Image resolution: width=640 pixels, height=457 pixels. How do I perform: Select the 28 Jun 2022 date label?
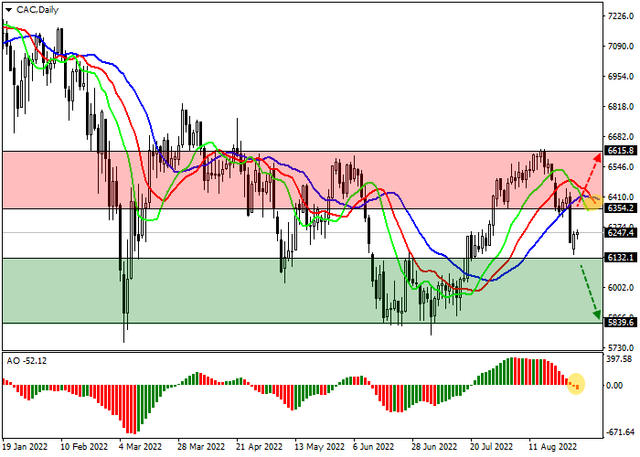434,447
